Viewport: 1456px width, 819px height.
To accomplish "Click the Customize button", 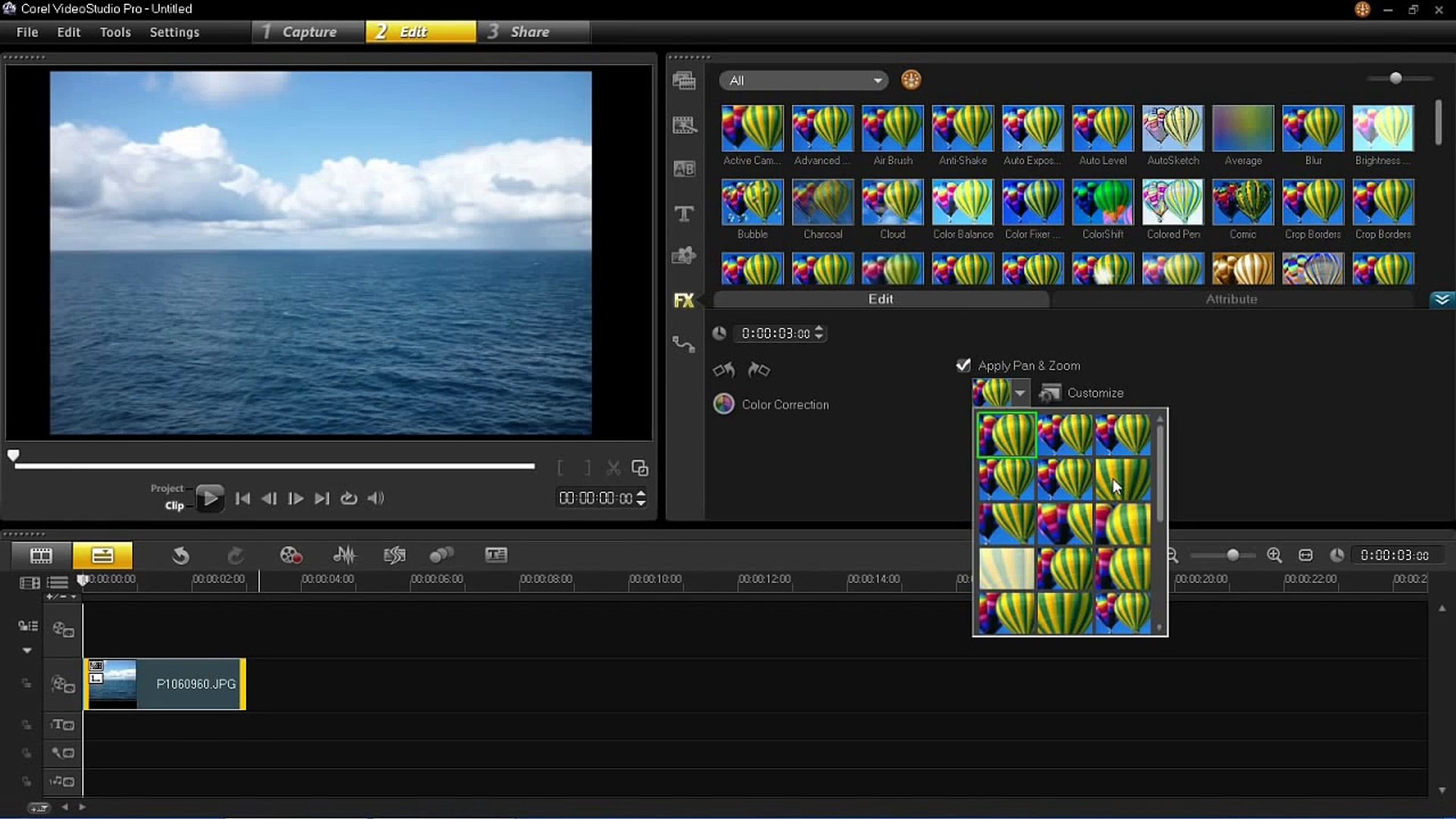I will (1083, 393).
